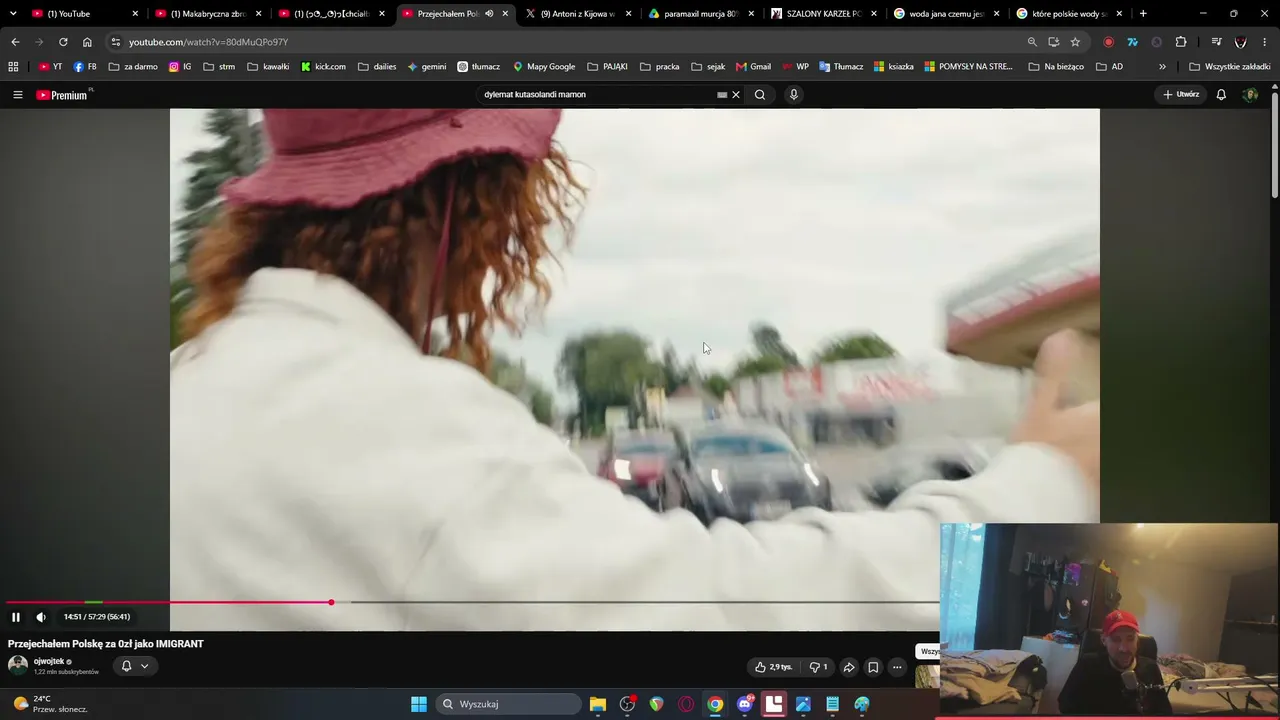The width and height of the screenshot is (1280, 720).
Task: Toggle channel notification bell for ojwojtek
Action: coord(126,666)
